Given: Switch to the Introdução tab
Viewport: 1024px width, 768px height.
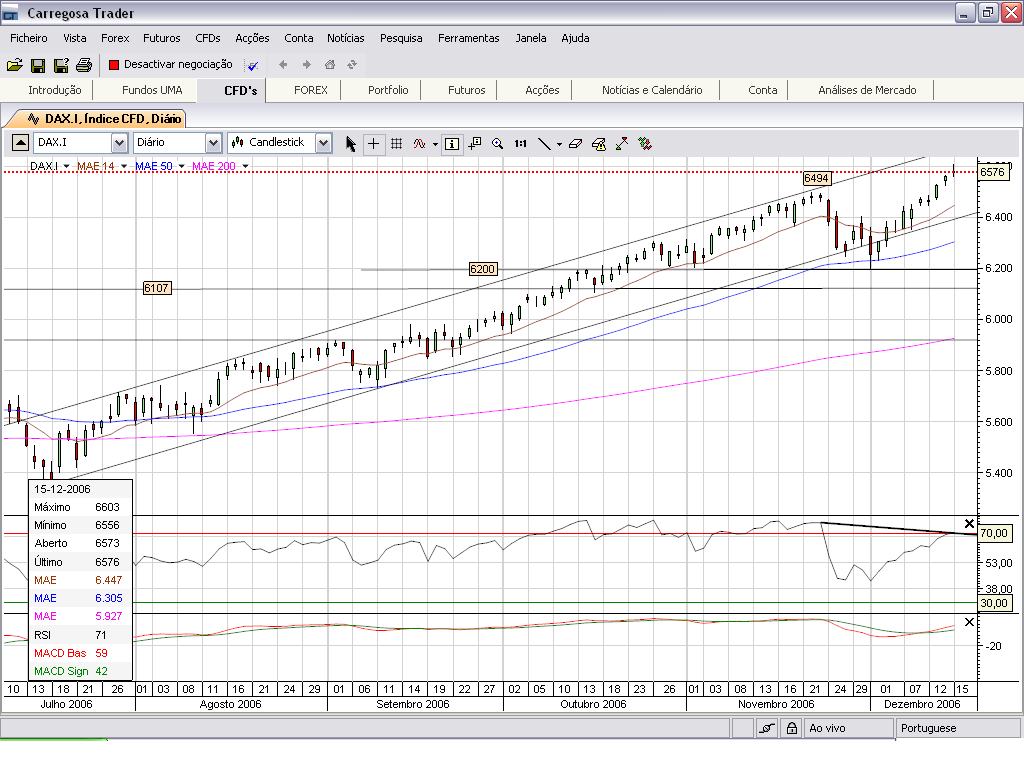Looking at the screenshot, I should point(54,90).
